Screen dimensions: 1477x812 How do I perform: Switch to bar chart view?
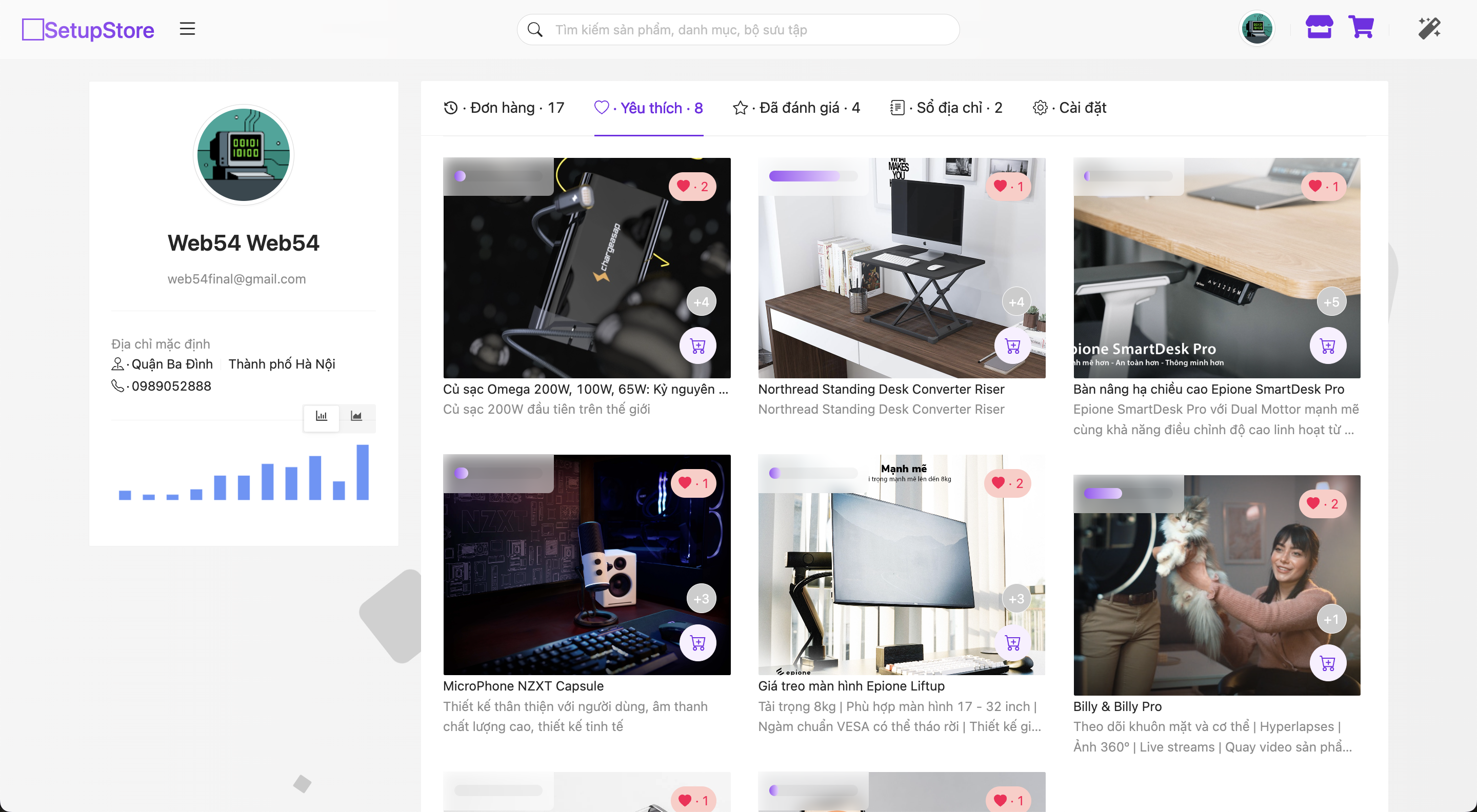coord(321,416)
